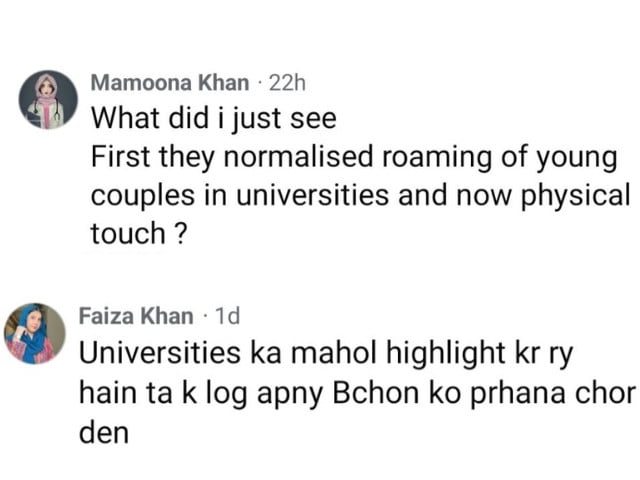Visit Mamoona Khan's profile via her name

point(170,83)
